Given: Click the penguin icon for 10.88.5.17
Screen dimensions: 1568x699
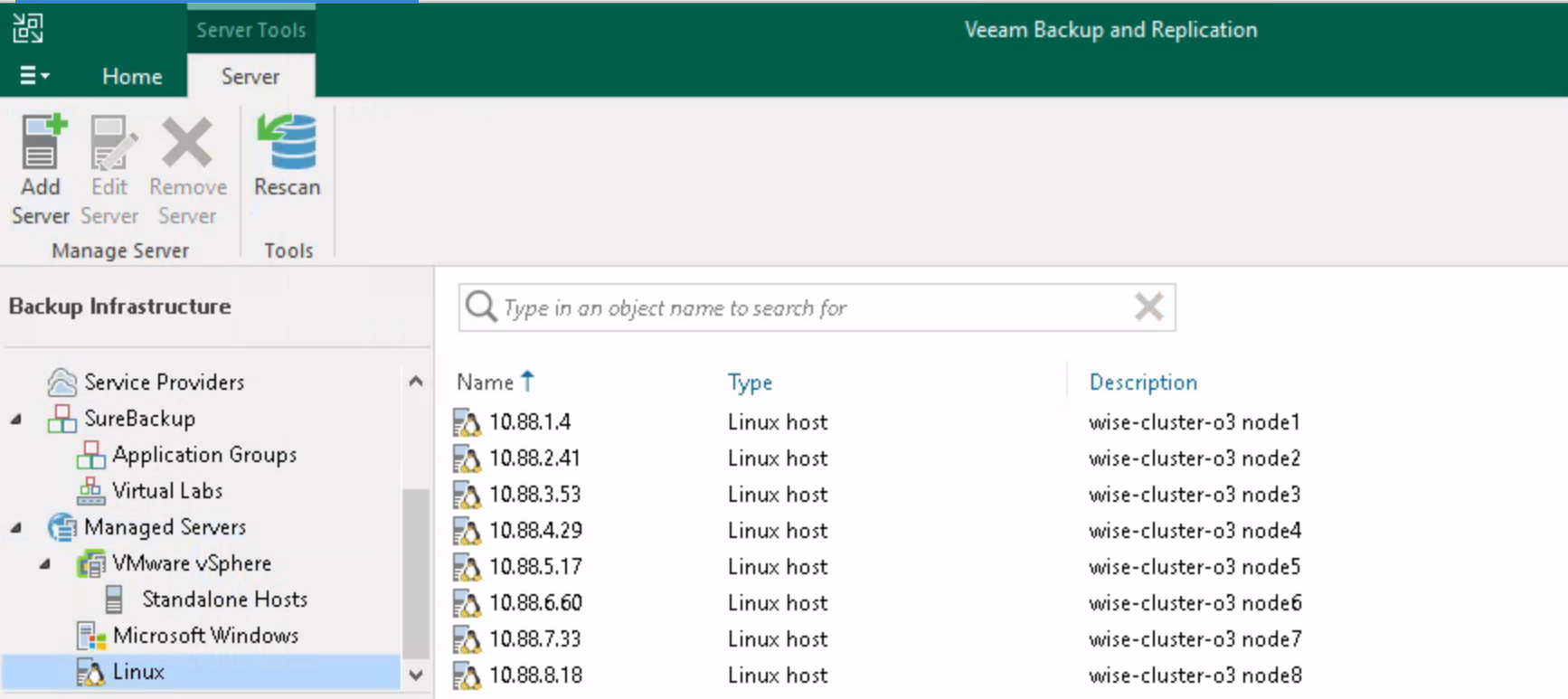Looking at the screenshot, I should 467,567.
